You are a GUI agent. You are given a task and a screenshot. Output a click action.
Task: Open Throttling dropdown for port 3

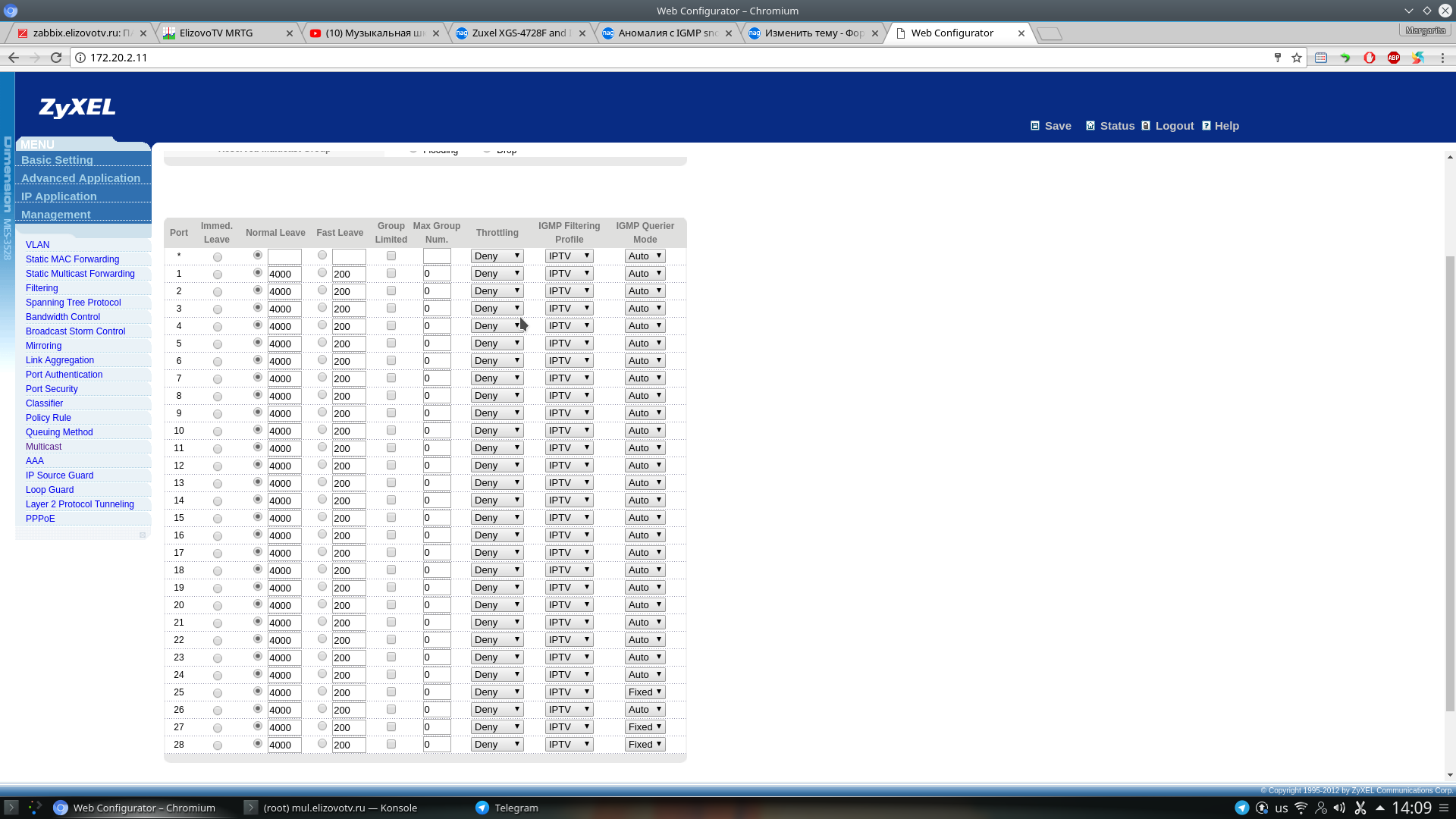click(497, 309)
